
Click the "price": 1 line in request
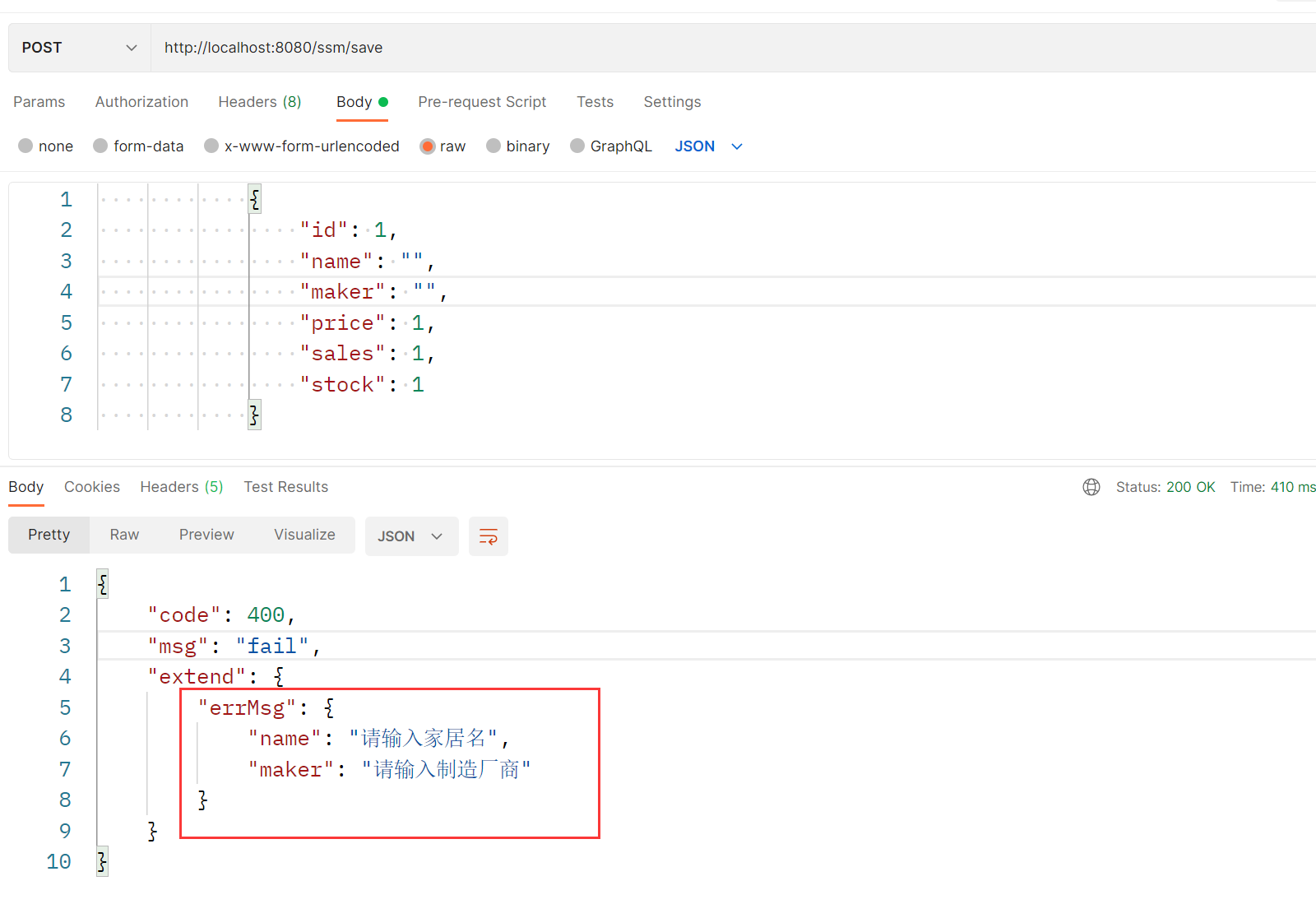coord(367,323)
